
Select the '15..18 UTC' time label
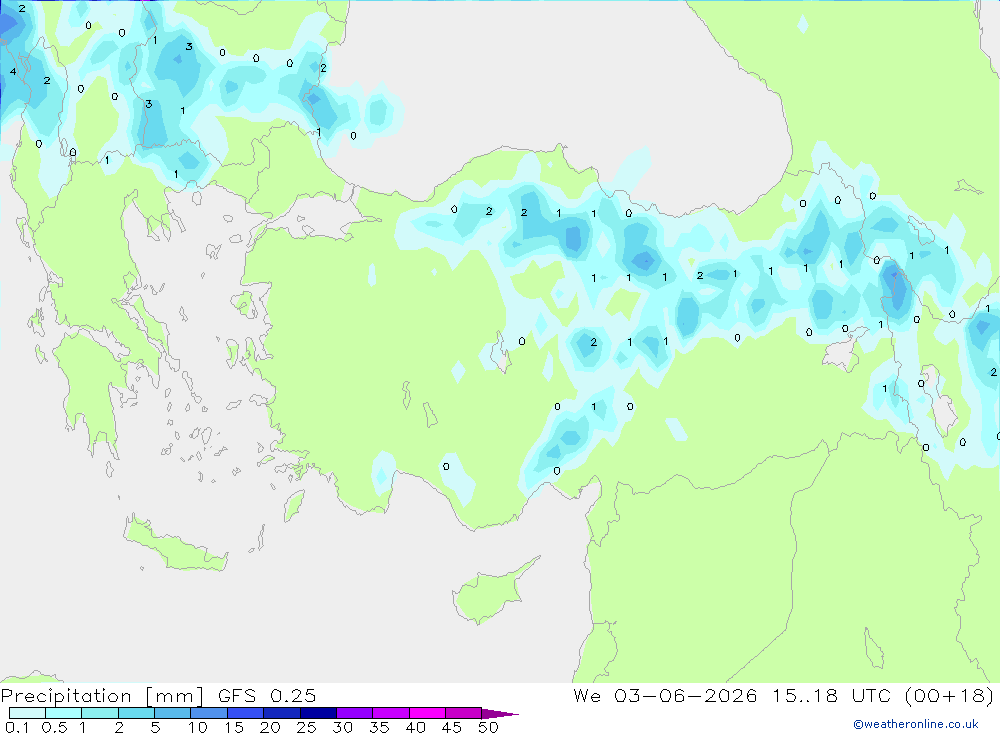pyautogui.click(x=832, y=695)
